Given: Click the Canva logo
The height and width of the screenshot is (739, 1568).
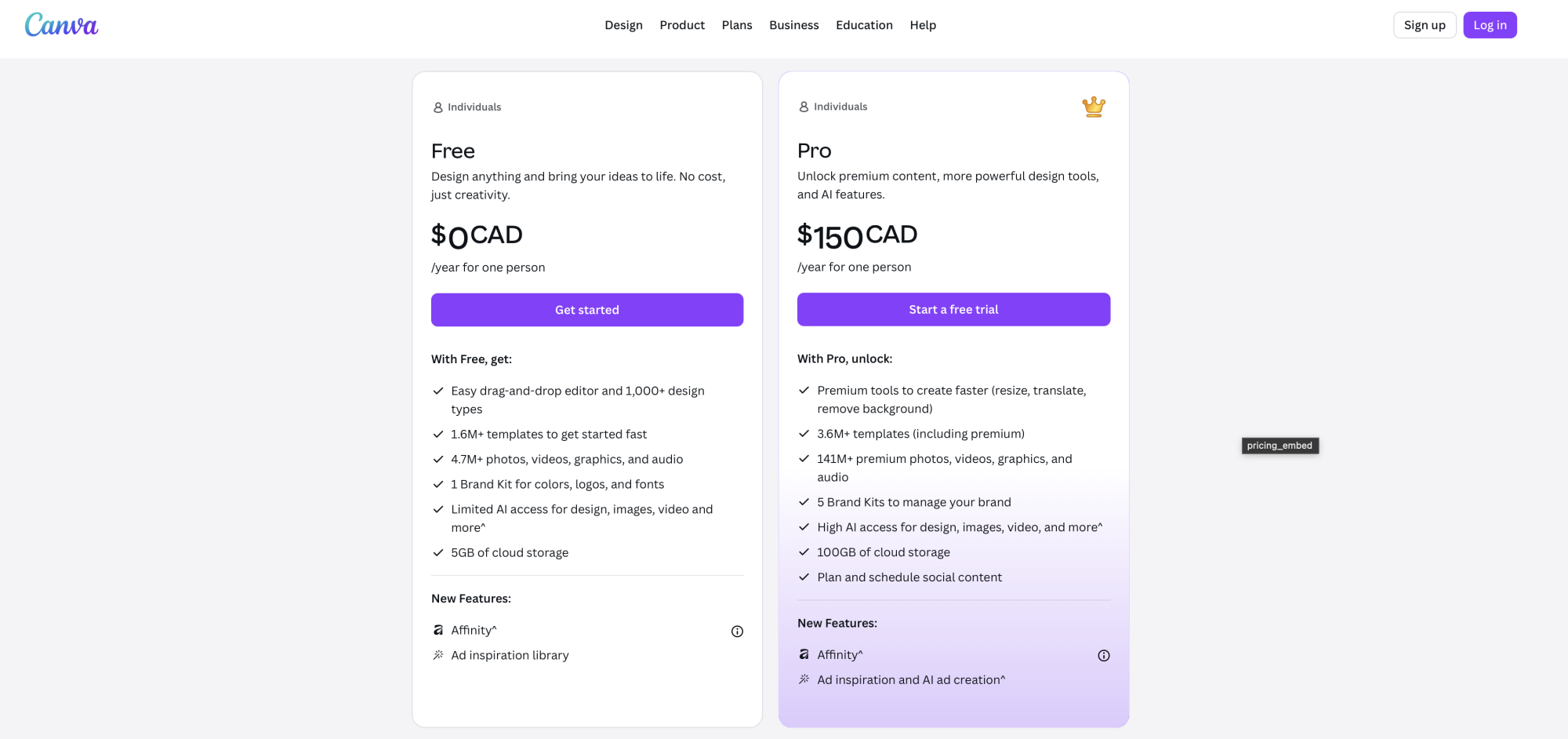Looking at the screenshot, I should click(x=61, y=25).
